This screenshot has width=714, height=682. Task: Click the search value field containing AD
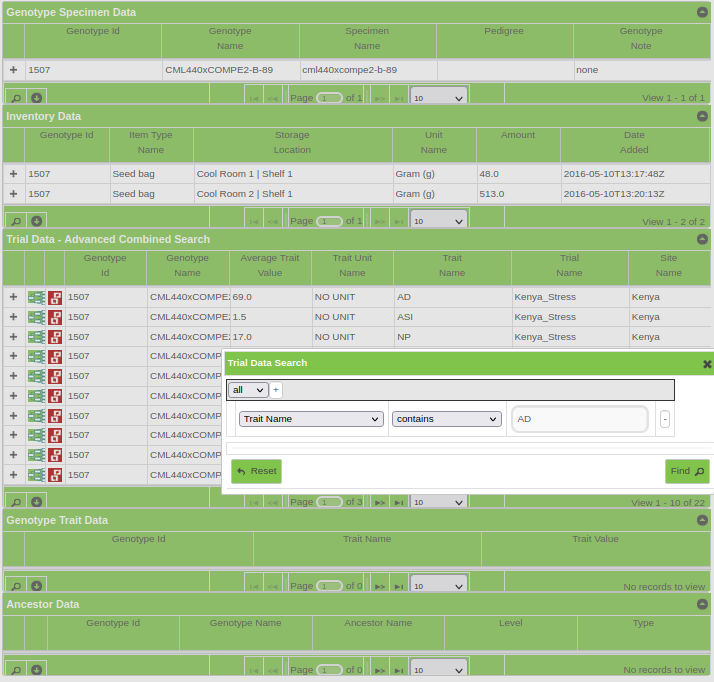579,419
